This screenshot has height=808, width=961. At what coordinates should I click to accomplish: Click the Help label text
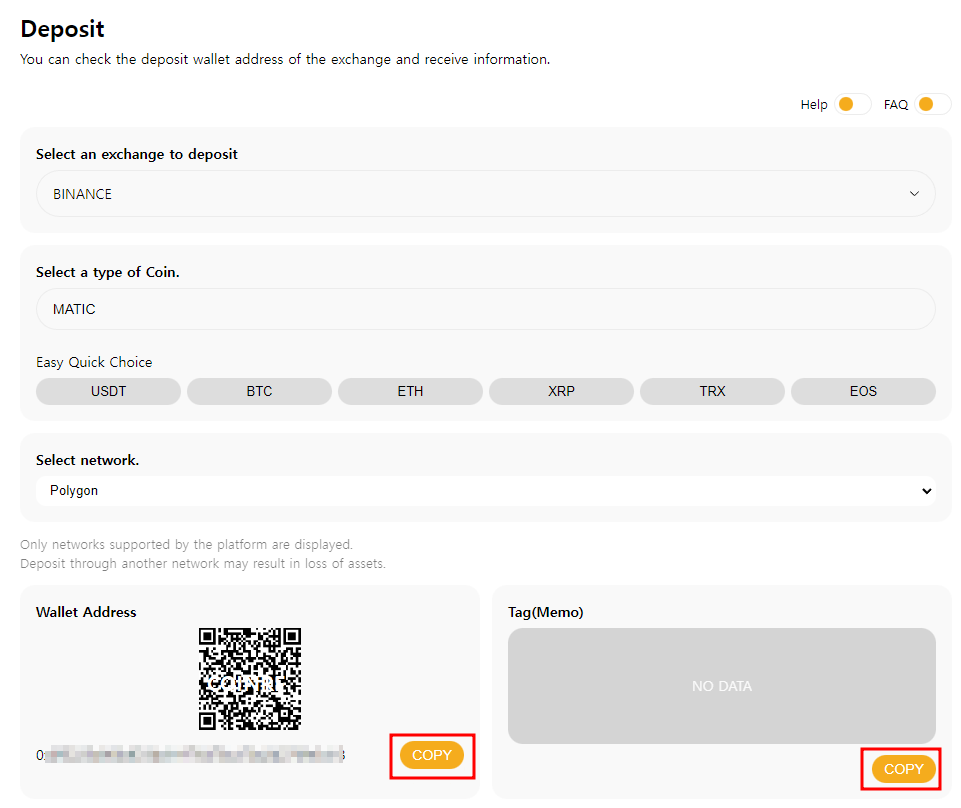click(814, 104)
